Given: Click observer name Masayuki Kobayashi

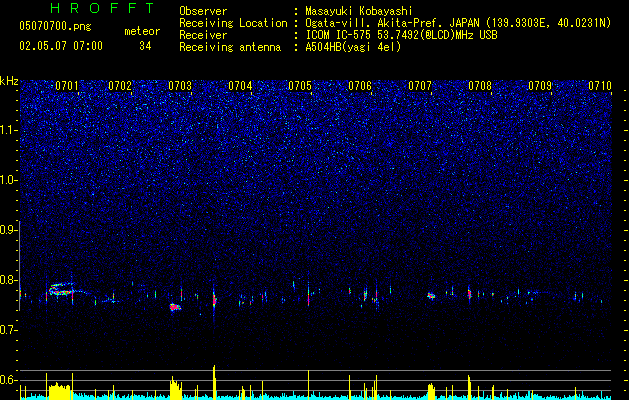Looking at the screenshot, I should tap(359, 11).
